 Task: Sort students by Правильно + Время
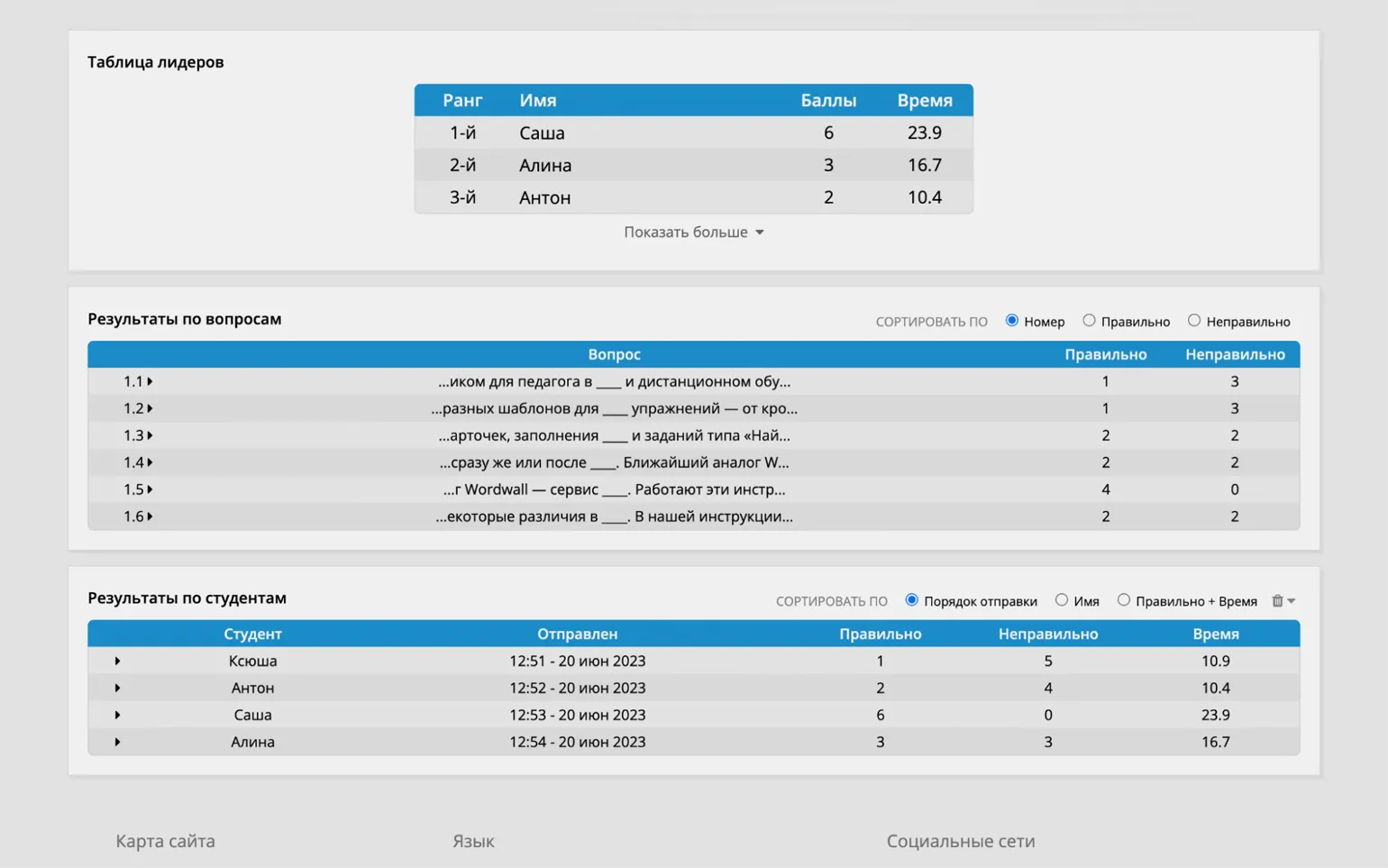(x=1124, y=600)
